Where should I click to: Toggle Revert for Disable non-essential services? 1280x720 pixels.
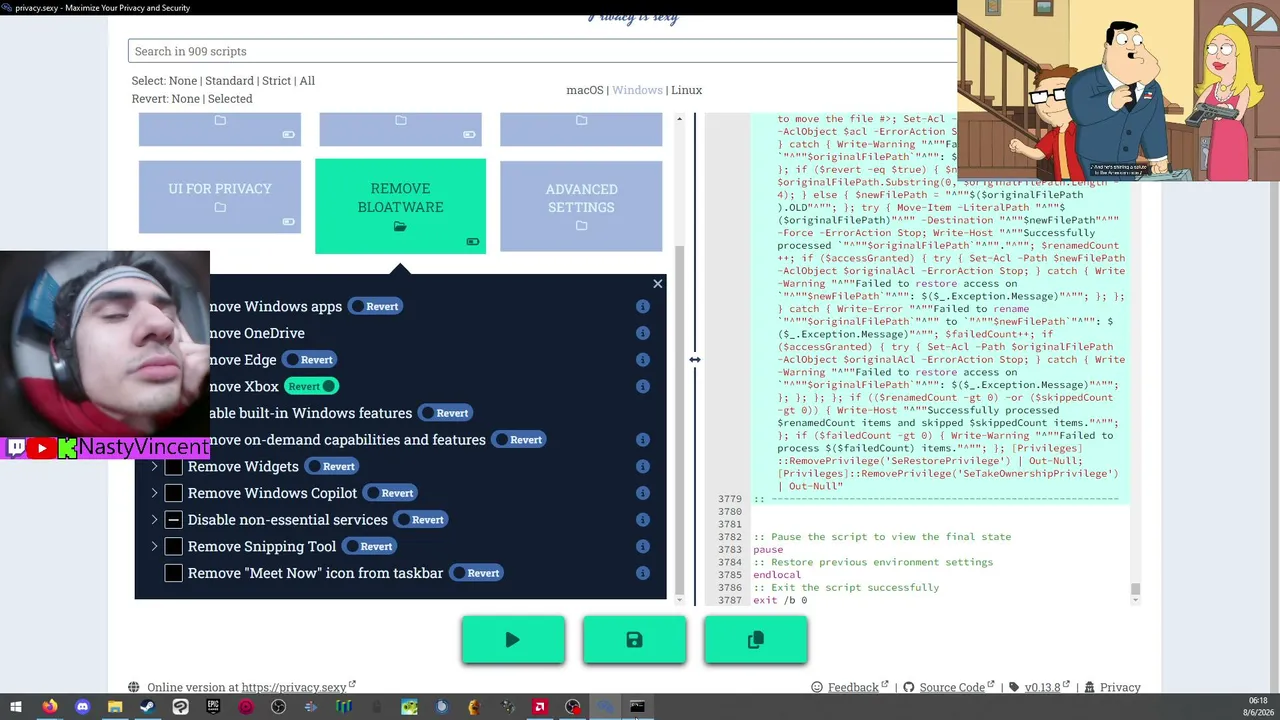pos(421,520)
